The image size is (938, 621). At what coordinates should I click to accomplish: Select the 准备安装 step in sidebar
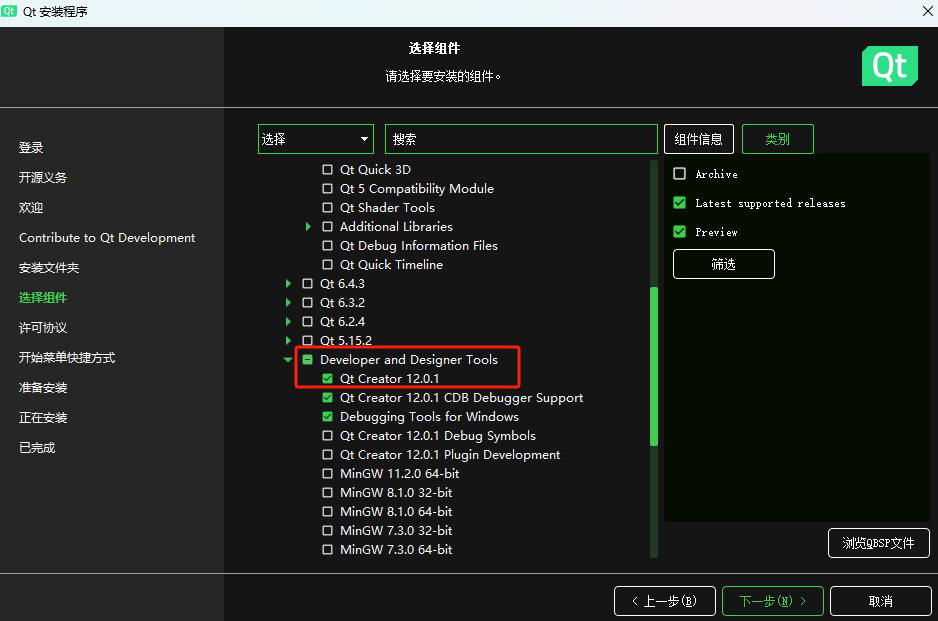coord(43,387)
